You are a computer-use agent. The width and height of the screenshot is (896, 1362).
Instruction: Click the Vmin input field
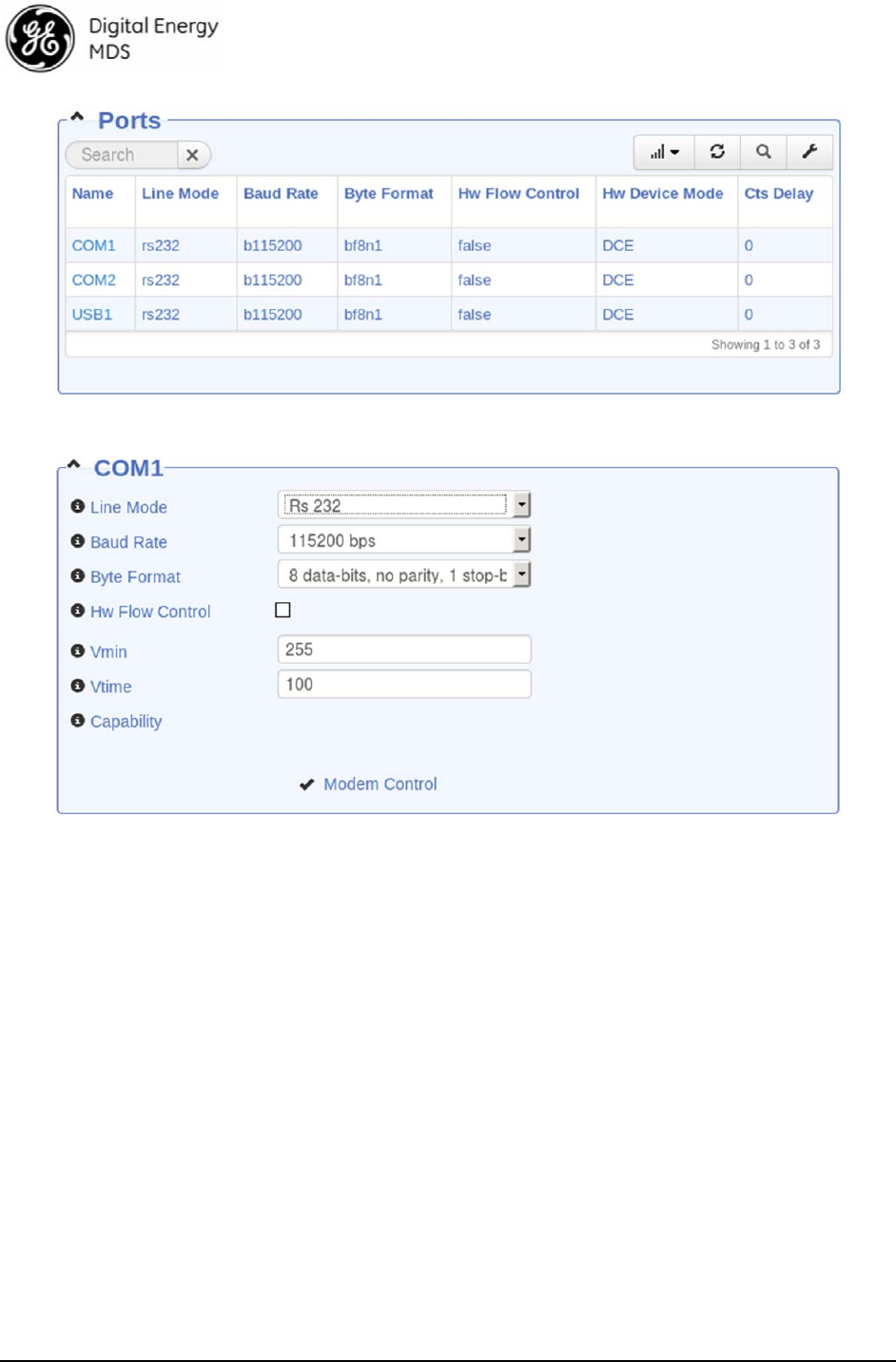pyautogui.click(x=404, y=650)
